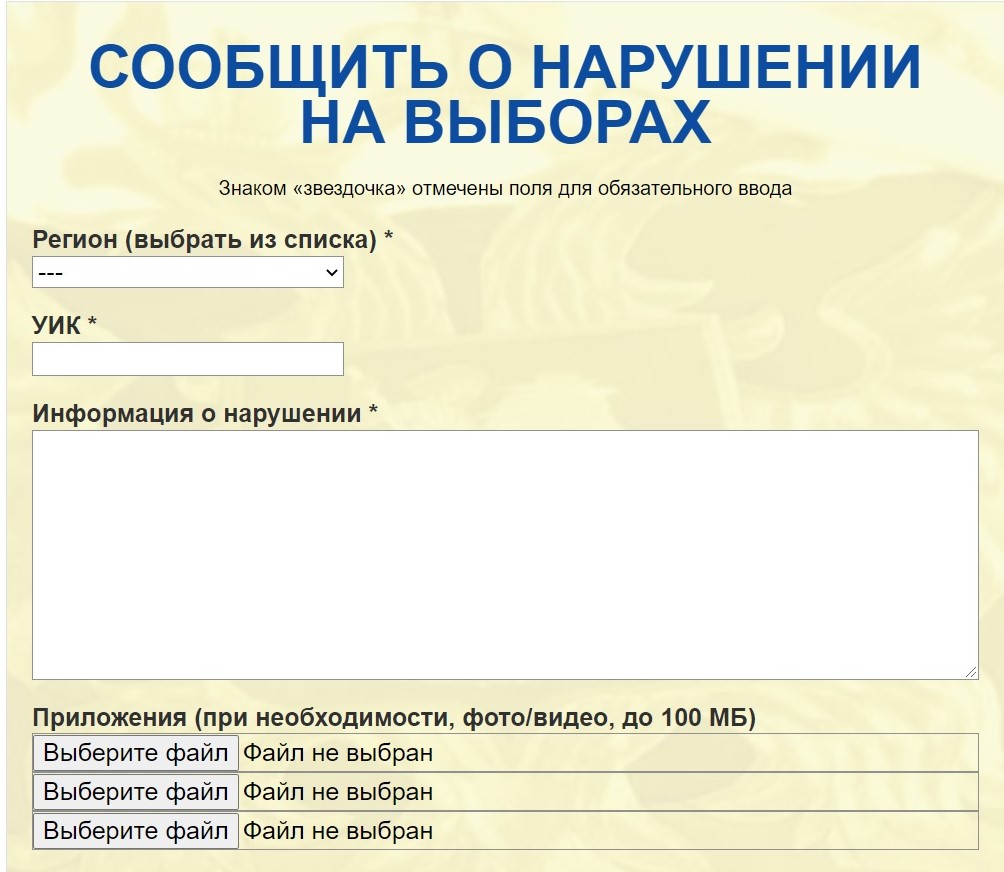The width and height of the screenshot is (1004, 872).
Task: Focus the УИК input field
Action: point(188,359)
